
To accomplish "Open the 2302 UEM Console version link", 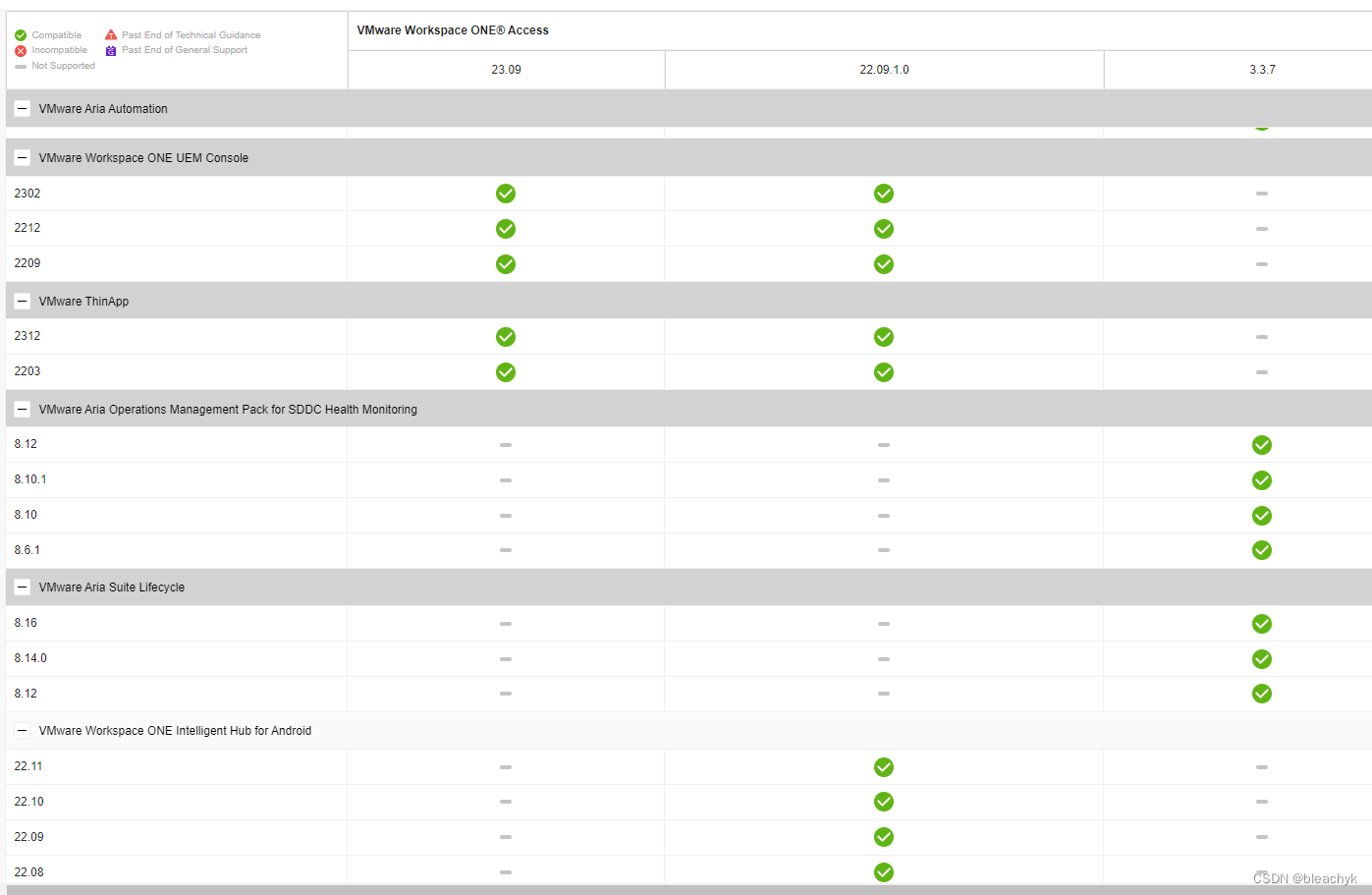I will [x=27, y=194].
